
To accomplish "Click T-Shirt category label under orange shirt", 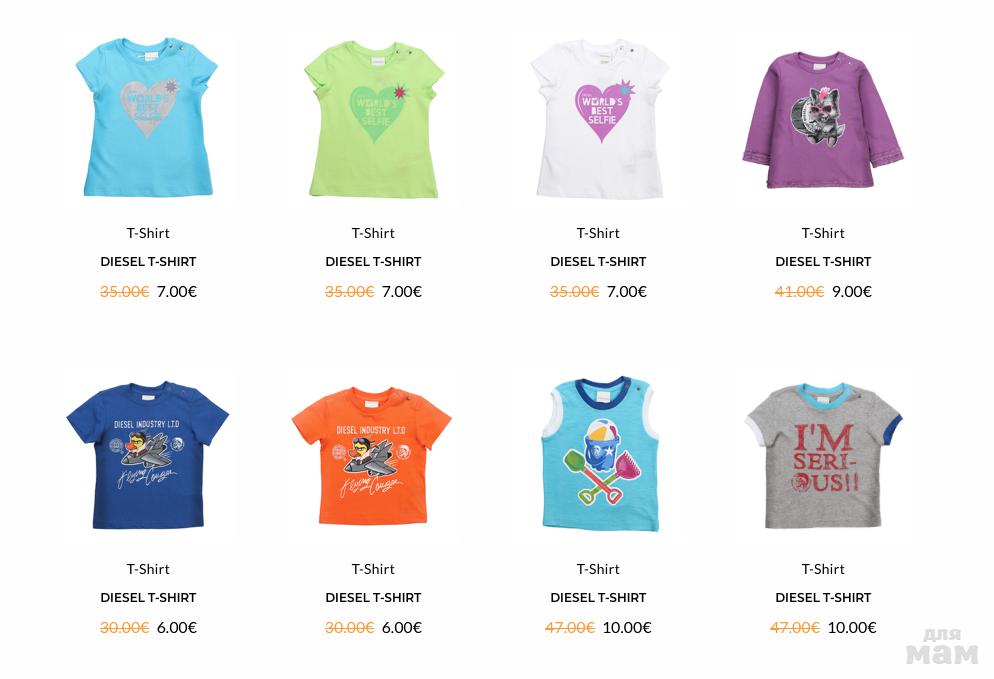I will pyautogui.click(x=373, y=569).
